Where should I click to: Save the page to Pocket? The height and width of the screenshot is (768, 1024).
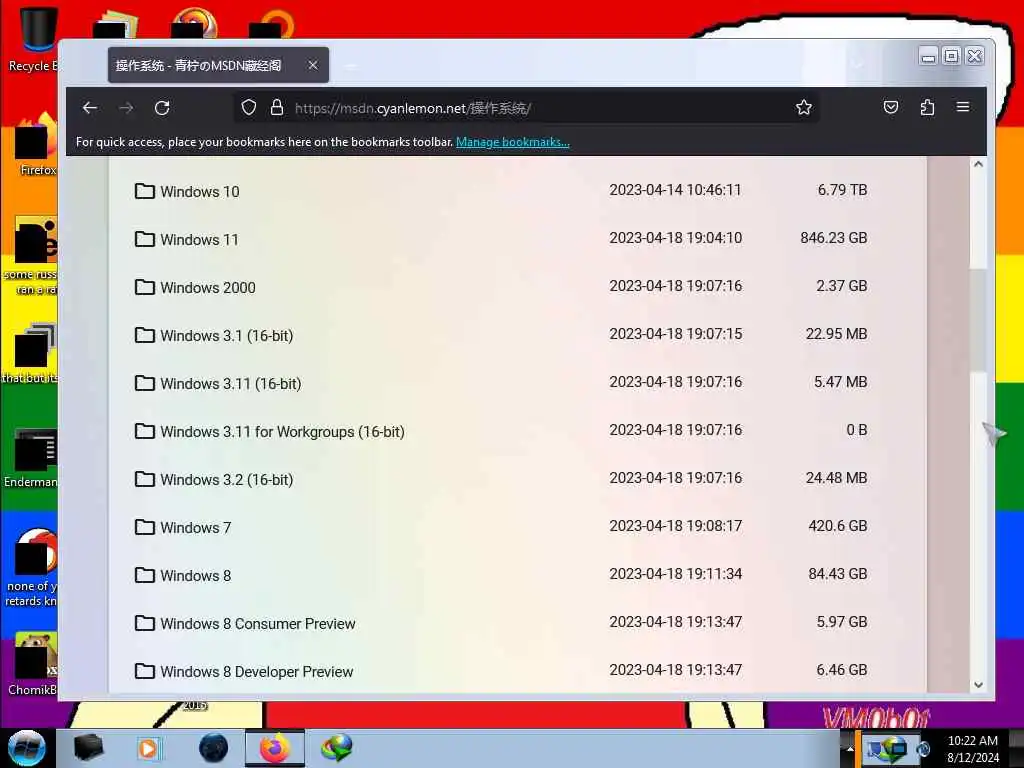point(891,107)
